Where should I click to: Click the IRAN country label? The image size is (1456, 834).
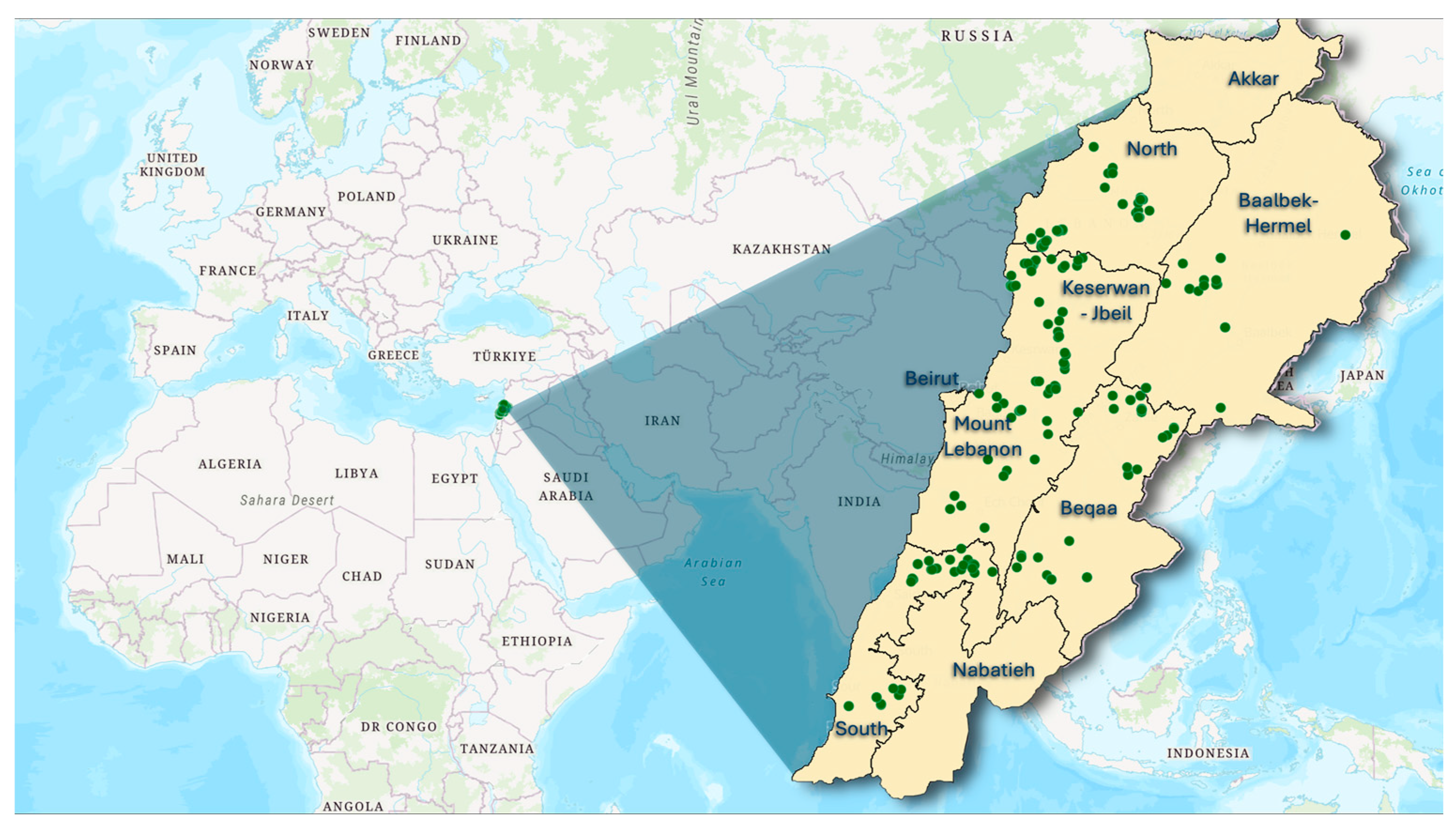pos(663,421)
